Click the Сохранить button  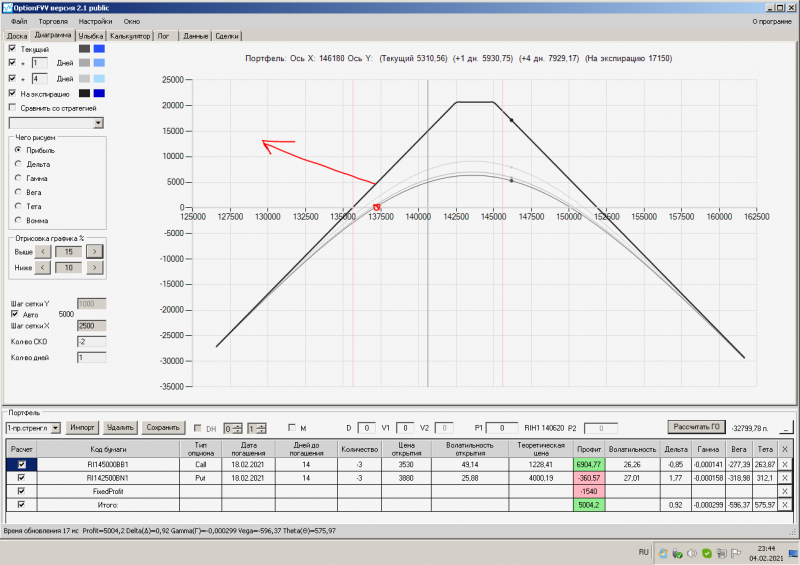163,427
